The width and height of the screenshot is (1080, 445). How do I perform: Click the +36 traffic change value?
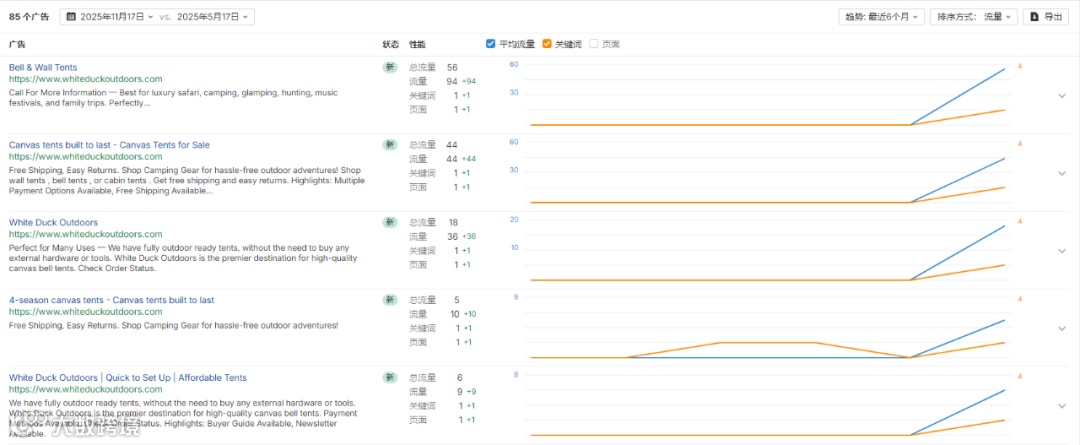pos(468,237)
